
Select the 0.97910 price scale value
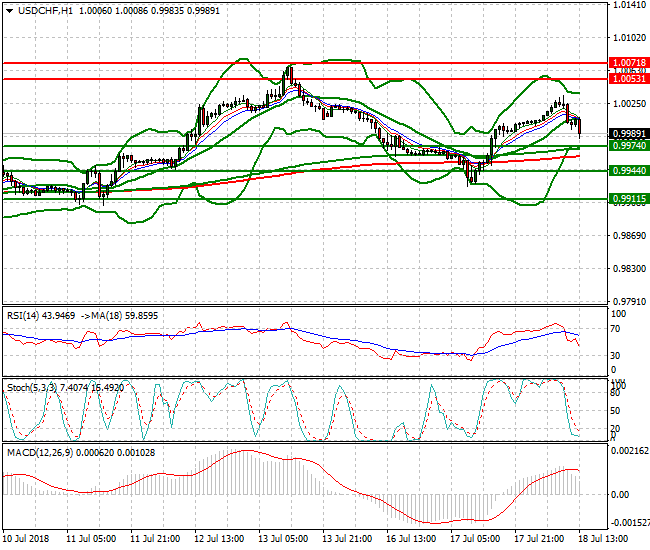pos(630,301)
